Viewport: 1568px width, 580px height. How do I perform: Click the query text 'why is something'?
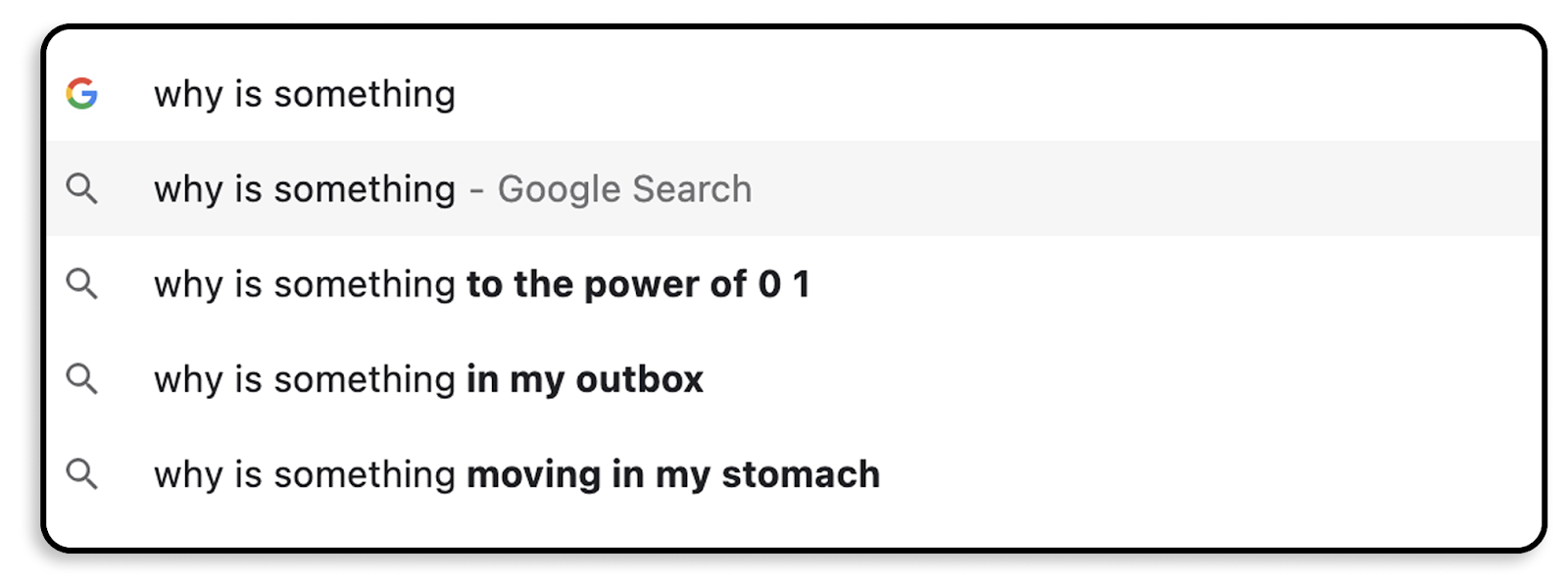(304, 94)
